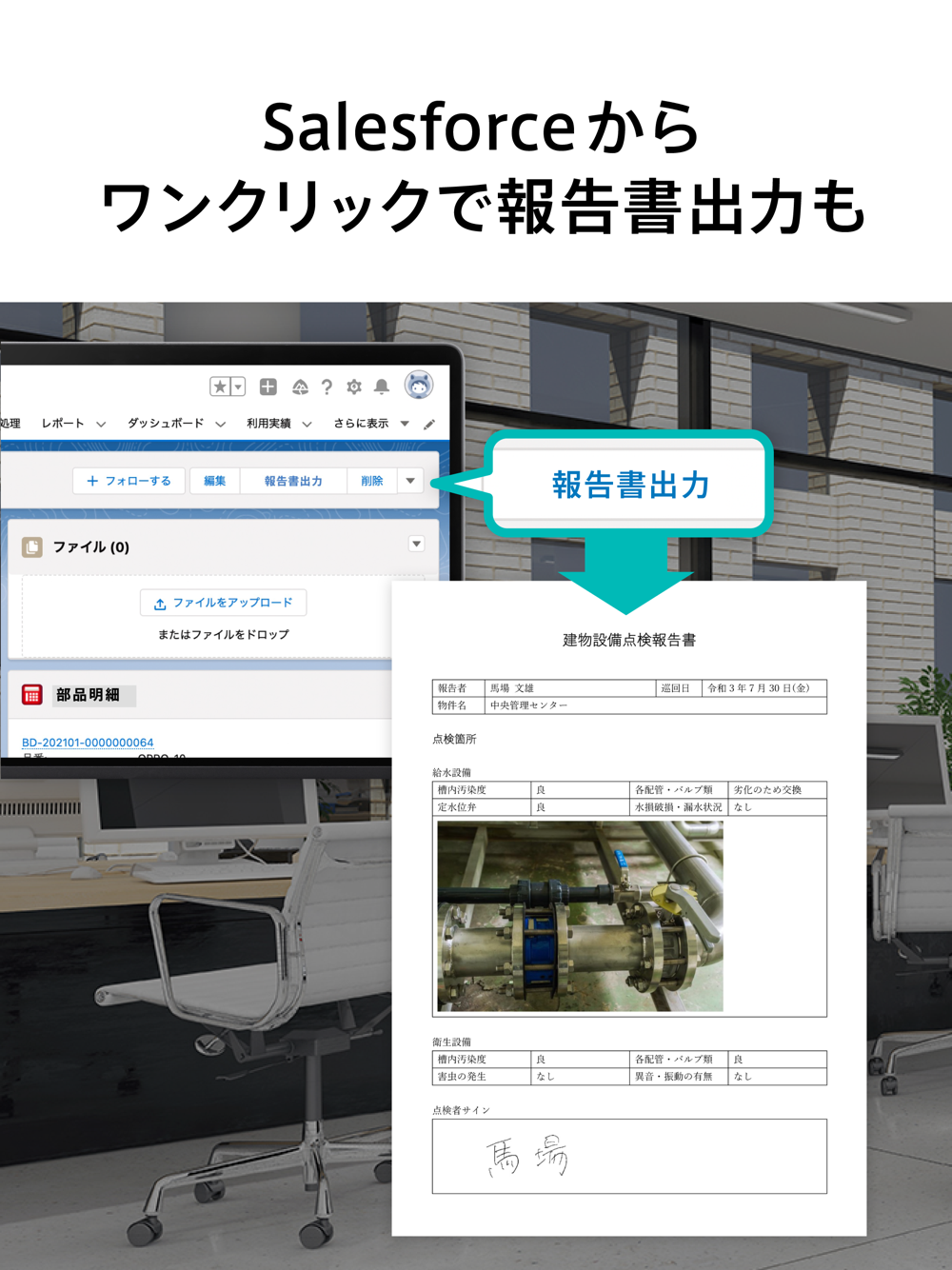This screenshot has width=952, height=1270.
Task: Open the setup gear icon
Action: (x=354, y=387)
